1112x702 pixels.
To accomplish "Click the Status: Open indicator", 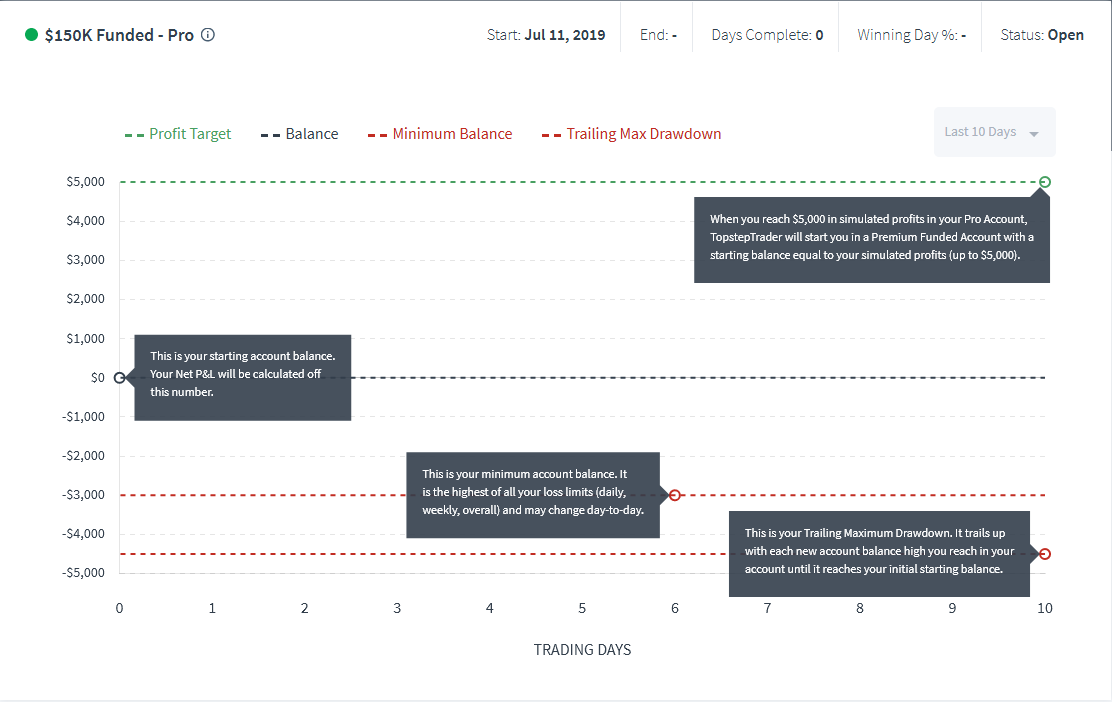I will pos(1042,35).
